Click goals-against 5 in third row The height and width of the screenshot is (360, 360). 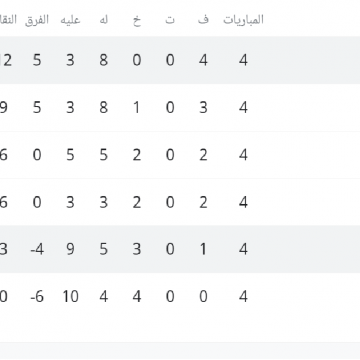[x=70, y=155]
